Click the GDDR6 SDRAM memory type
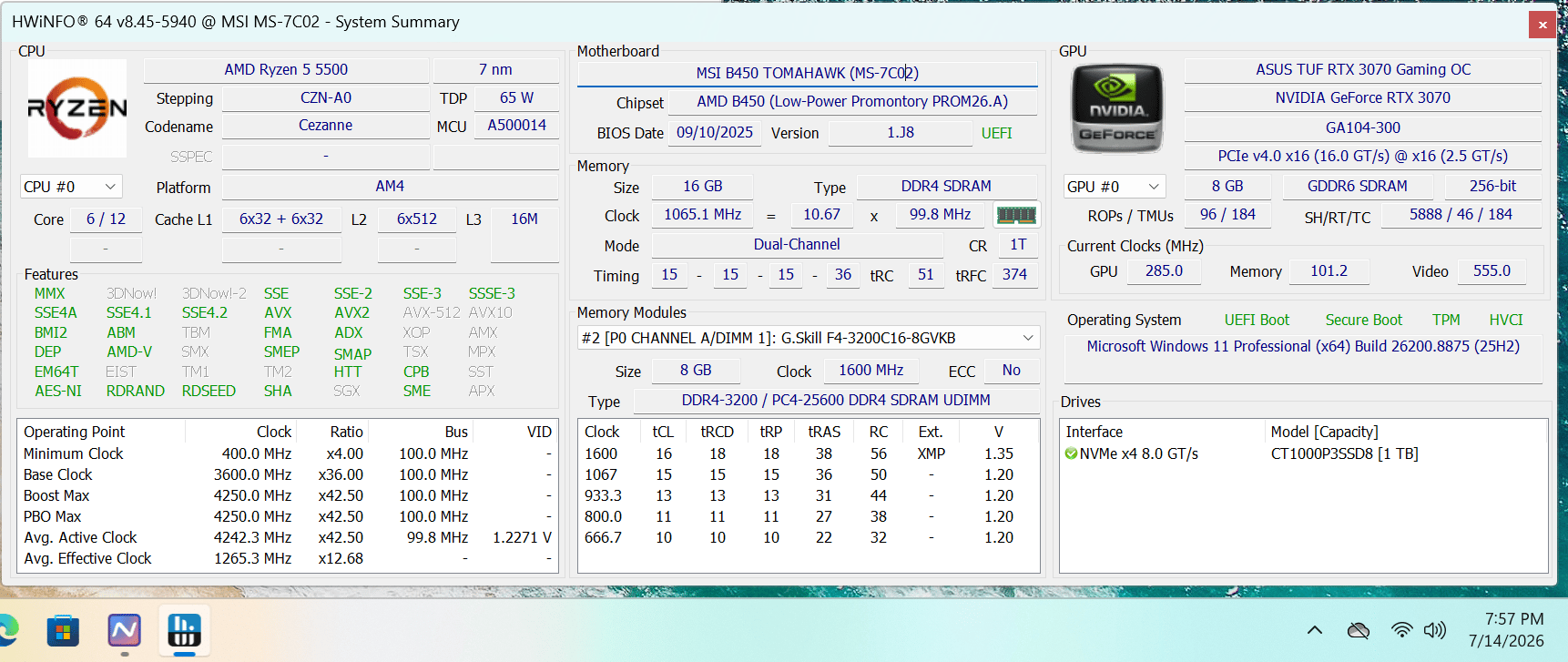Screen dimensions: 1568x662 click(1358, 186)
